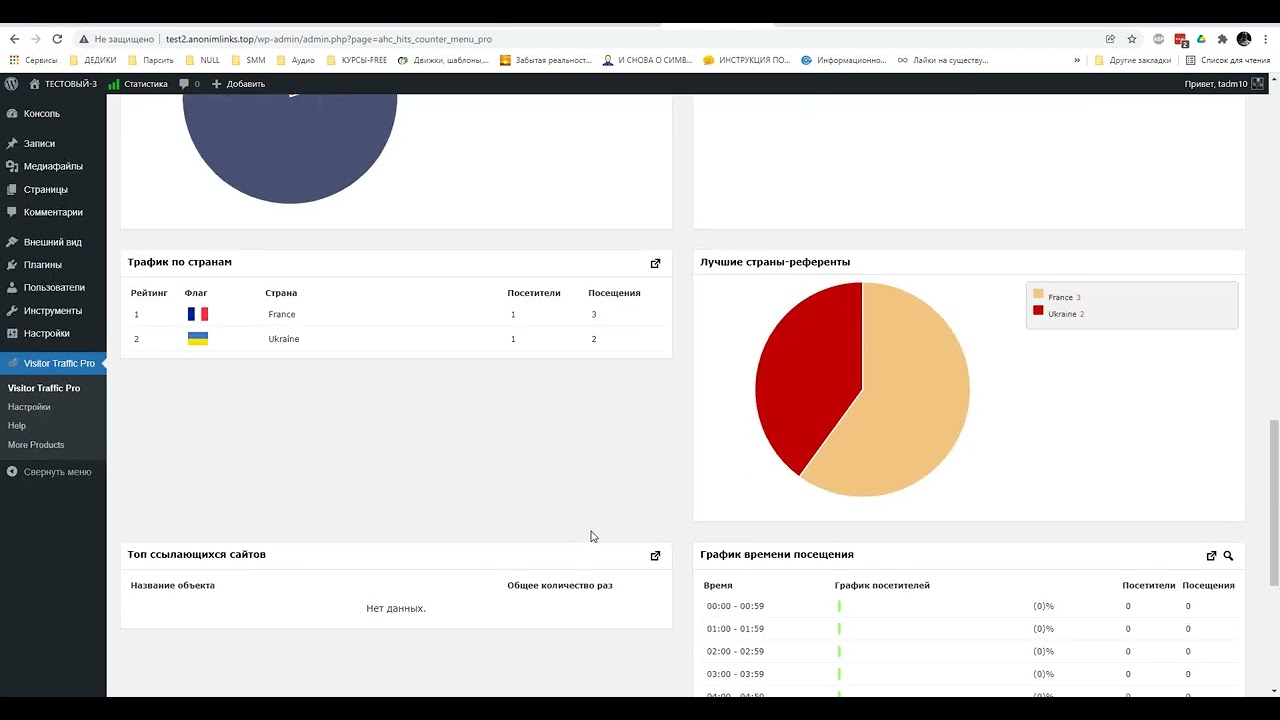Click the Посетители column header in country table

(534, 293)
